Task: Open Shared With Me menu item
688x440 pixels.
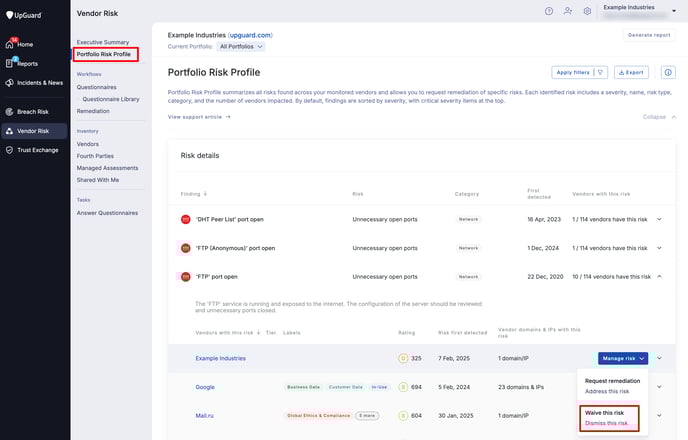Action: [x=98, y=180]
